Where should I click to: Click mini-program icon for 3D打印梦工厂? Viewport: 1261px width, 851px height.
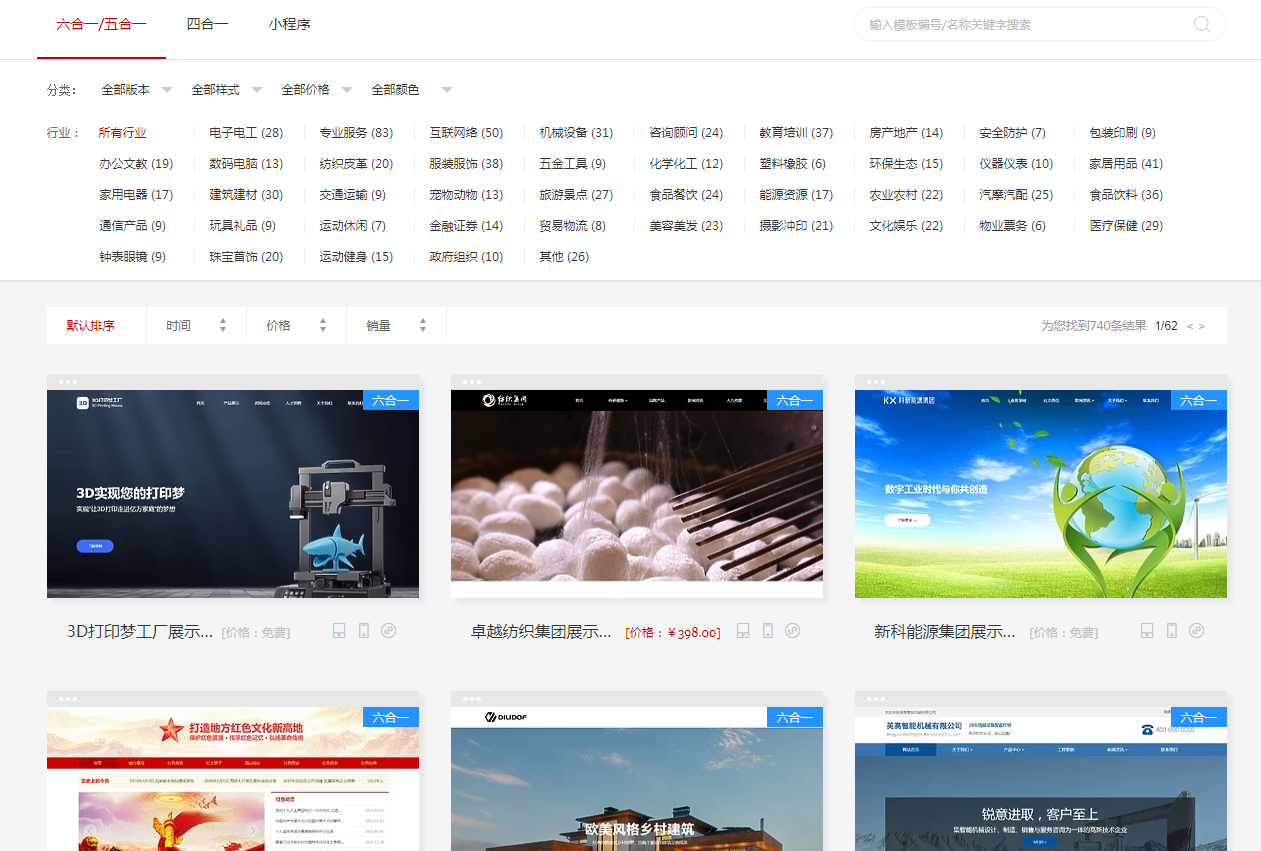[x=389, y=631]
